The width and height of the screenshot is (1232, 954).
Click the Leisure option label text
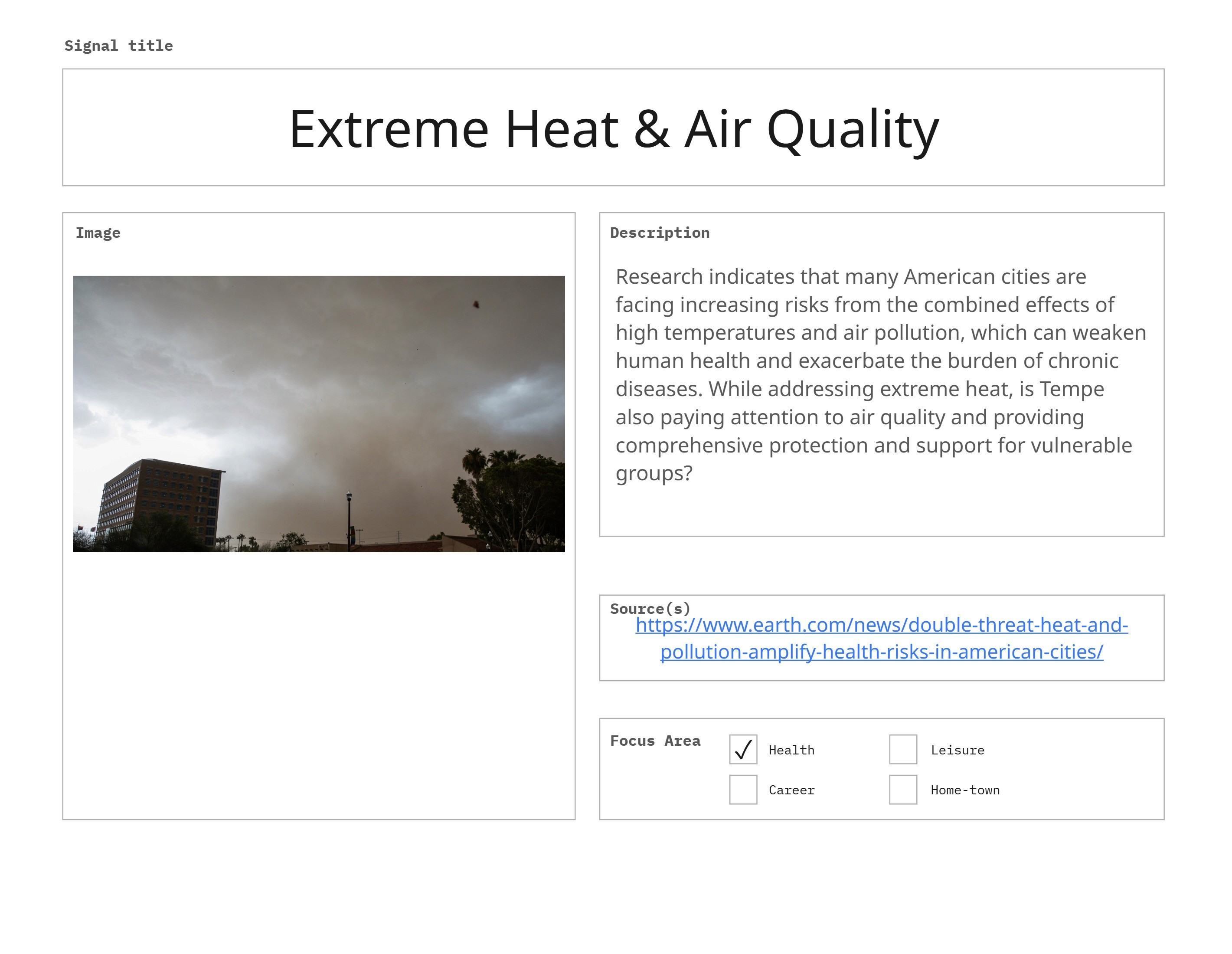957,750
